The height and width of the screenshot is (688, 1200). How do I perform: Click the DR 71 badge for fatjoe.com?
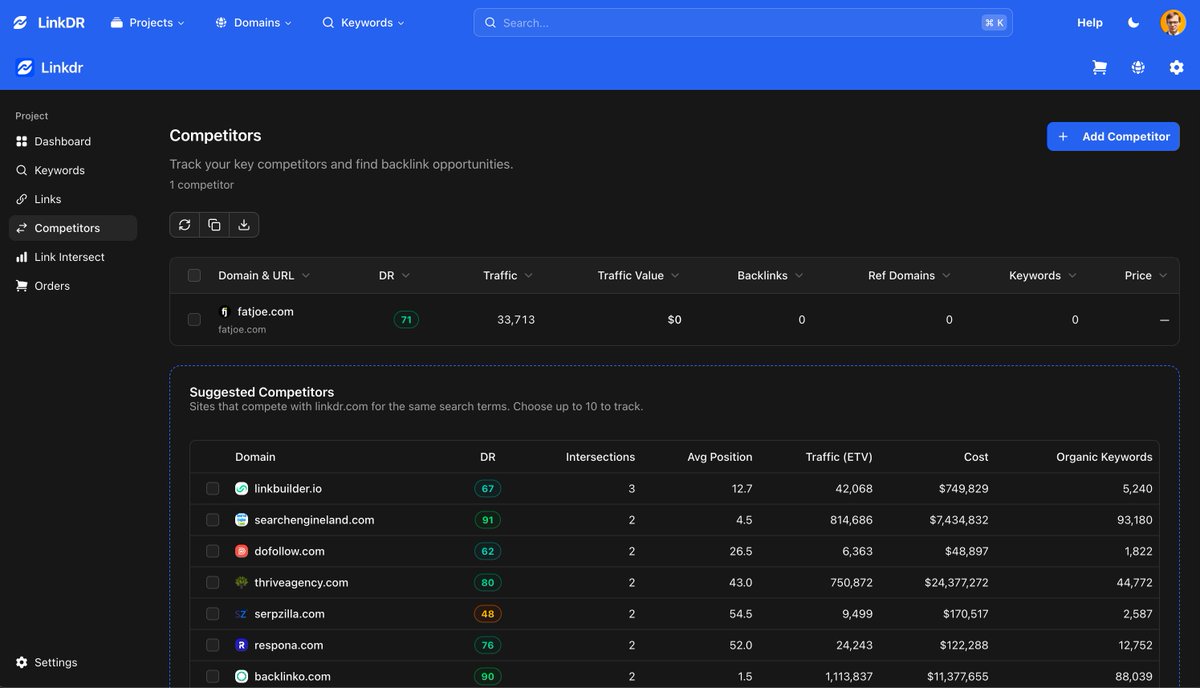click(406, 320)
